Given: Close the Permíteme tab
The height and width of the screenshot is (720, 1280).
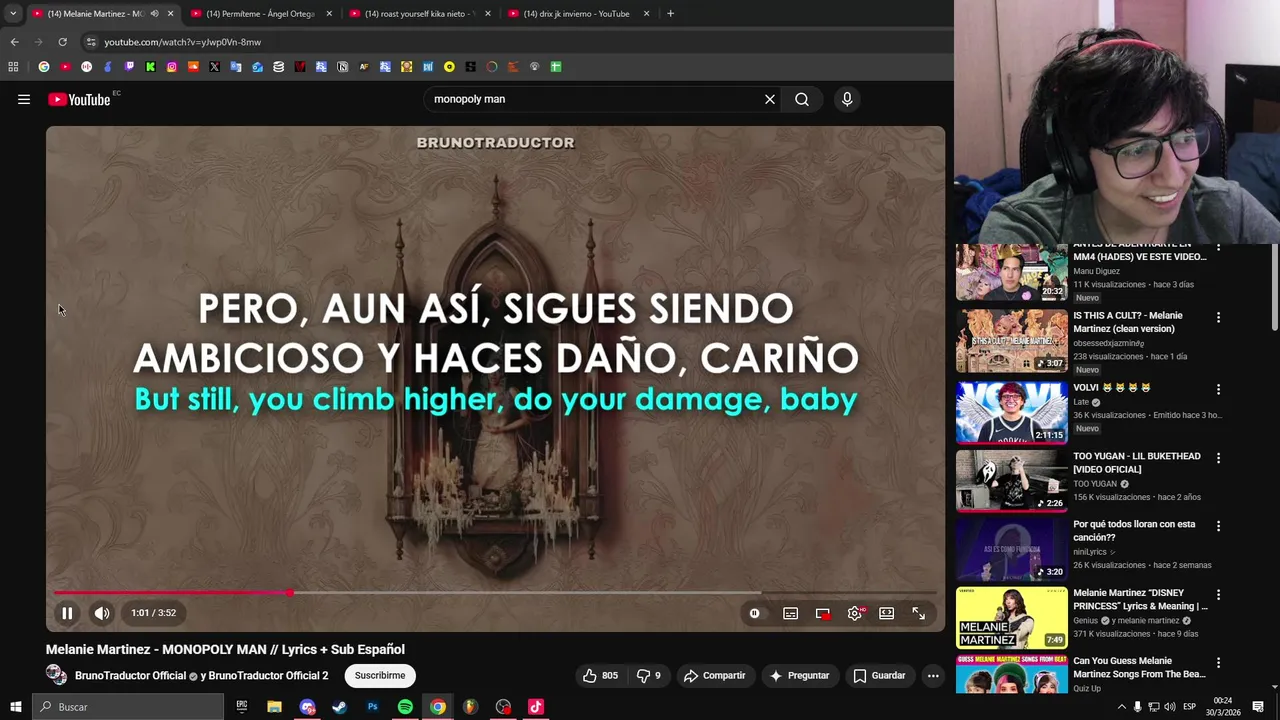Looking at the screenshot, I should pyautogui.click(x=329, y=14).
